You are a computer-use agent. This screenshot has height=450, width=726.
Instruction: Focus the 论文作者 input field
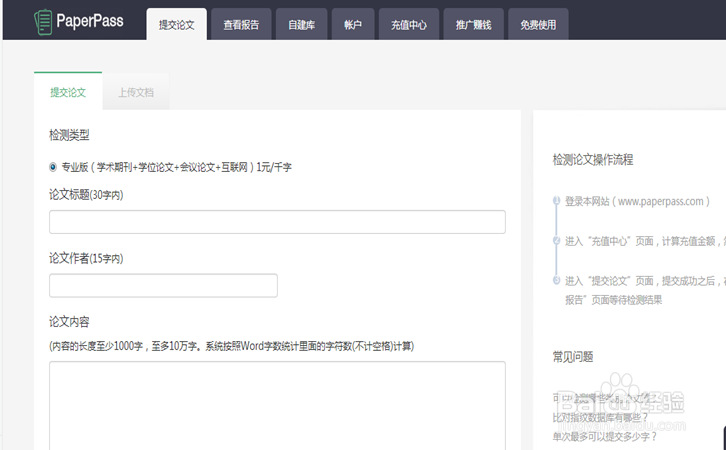(163, 285)
